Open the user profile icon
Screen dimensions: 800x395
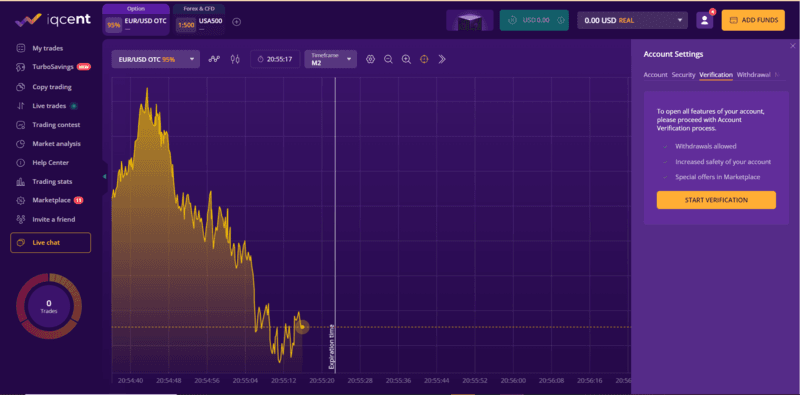coord(705,20)
